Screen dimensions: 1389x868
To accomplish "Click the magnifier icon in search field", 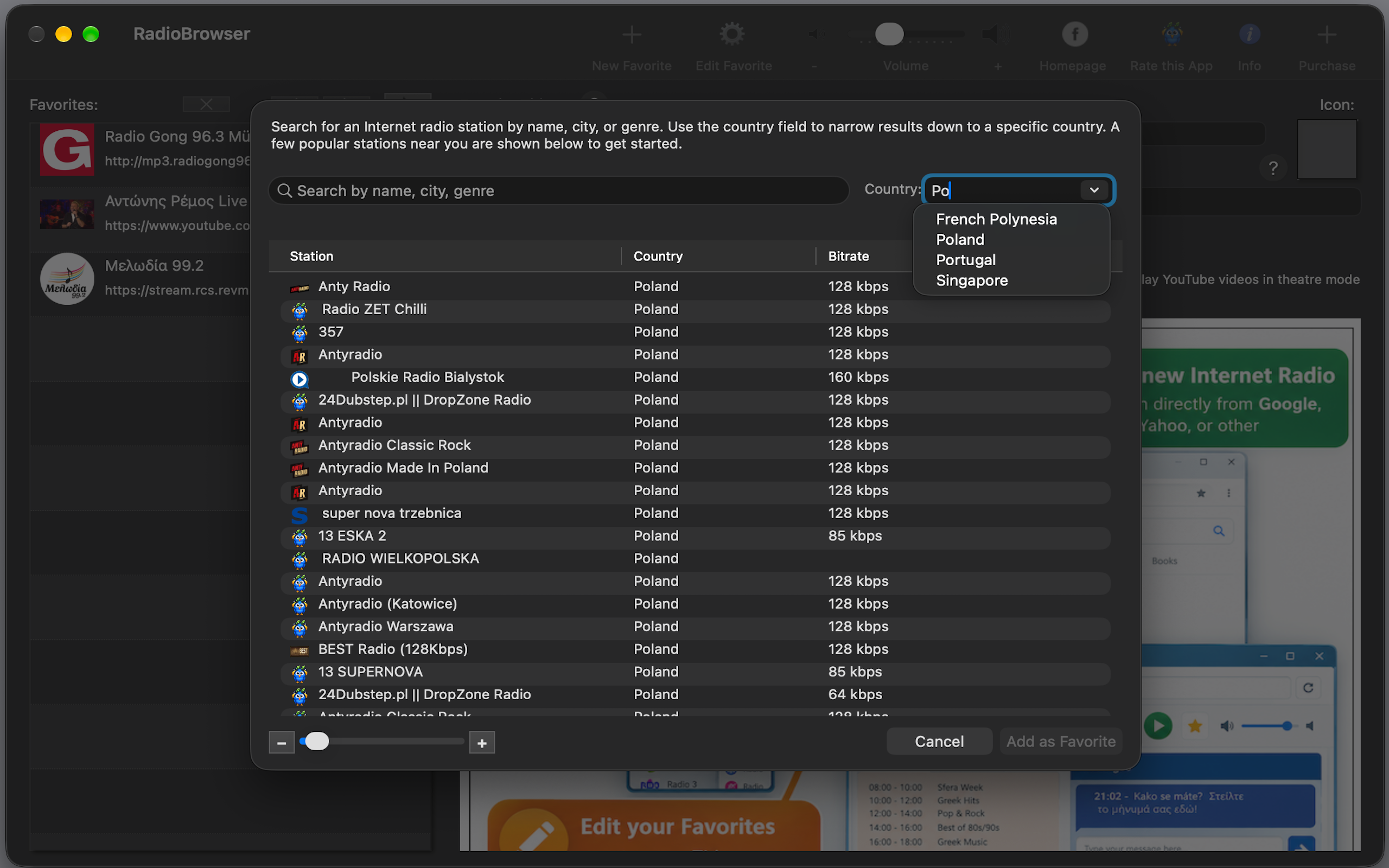I will tap(285, 190).
